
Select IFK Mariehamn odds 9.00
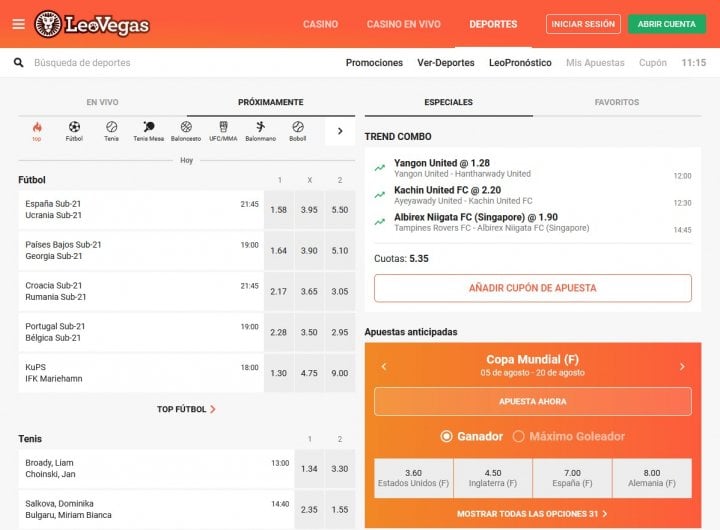point(340,373)
